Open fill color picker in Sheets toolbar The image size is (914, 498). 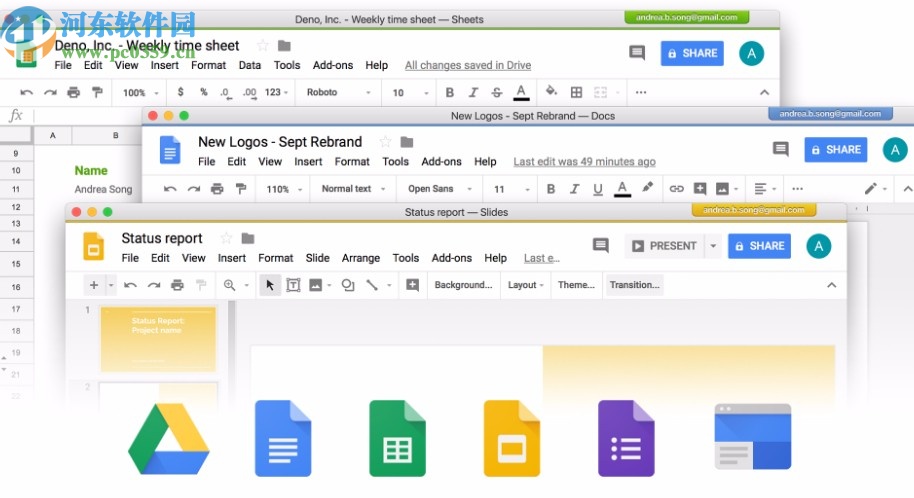click(551, 92)
